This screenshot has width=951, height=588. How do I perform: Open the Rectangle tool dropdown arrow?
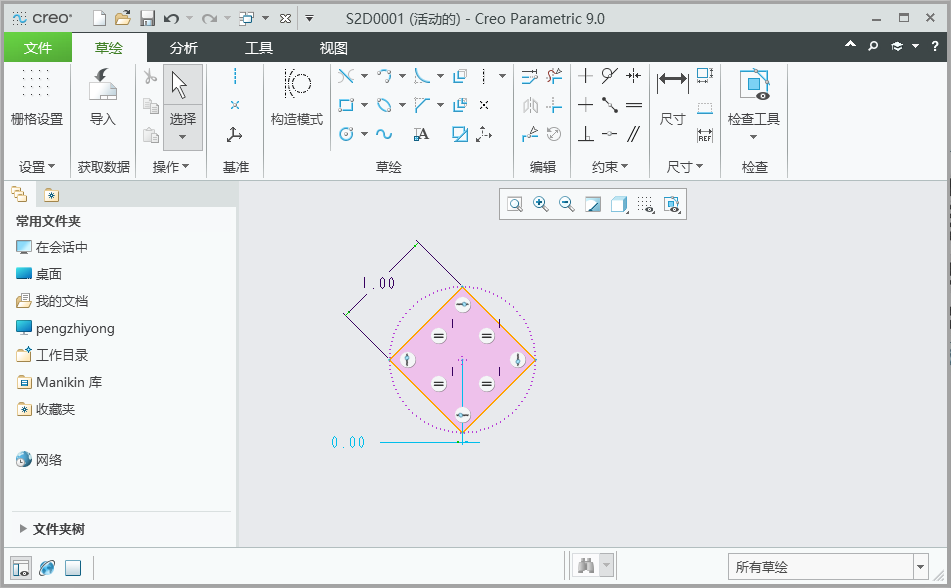click(365, 105)
